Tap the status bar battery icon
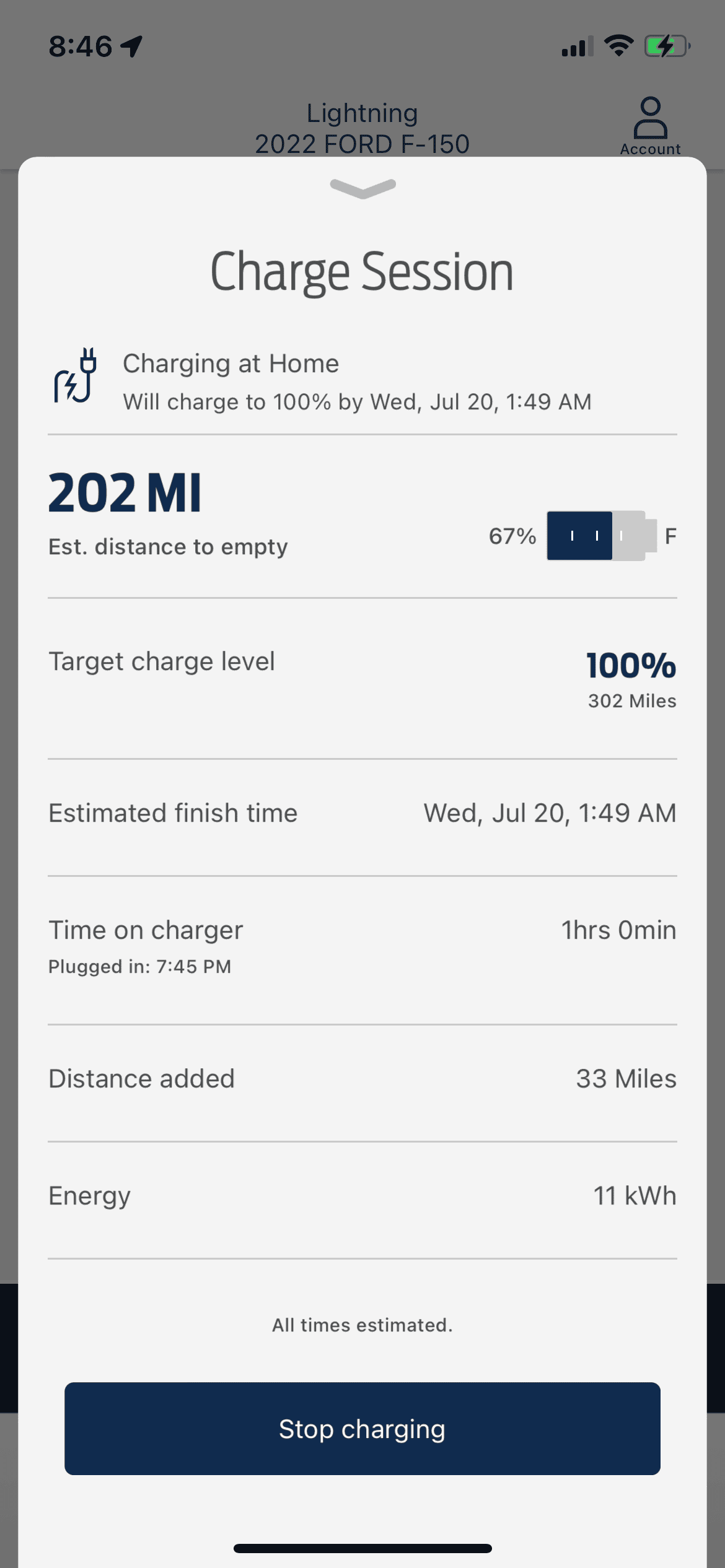The width and height of the screenshot is (725, 1568). pyautogui.click(x=667, y=46)
